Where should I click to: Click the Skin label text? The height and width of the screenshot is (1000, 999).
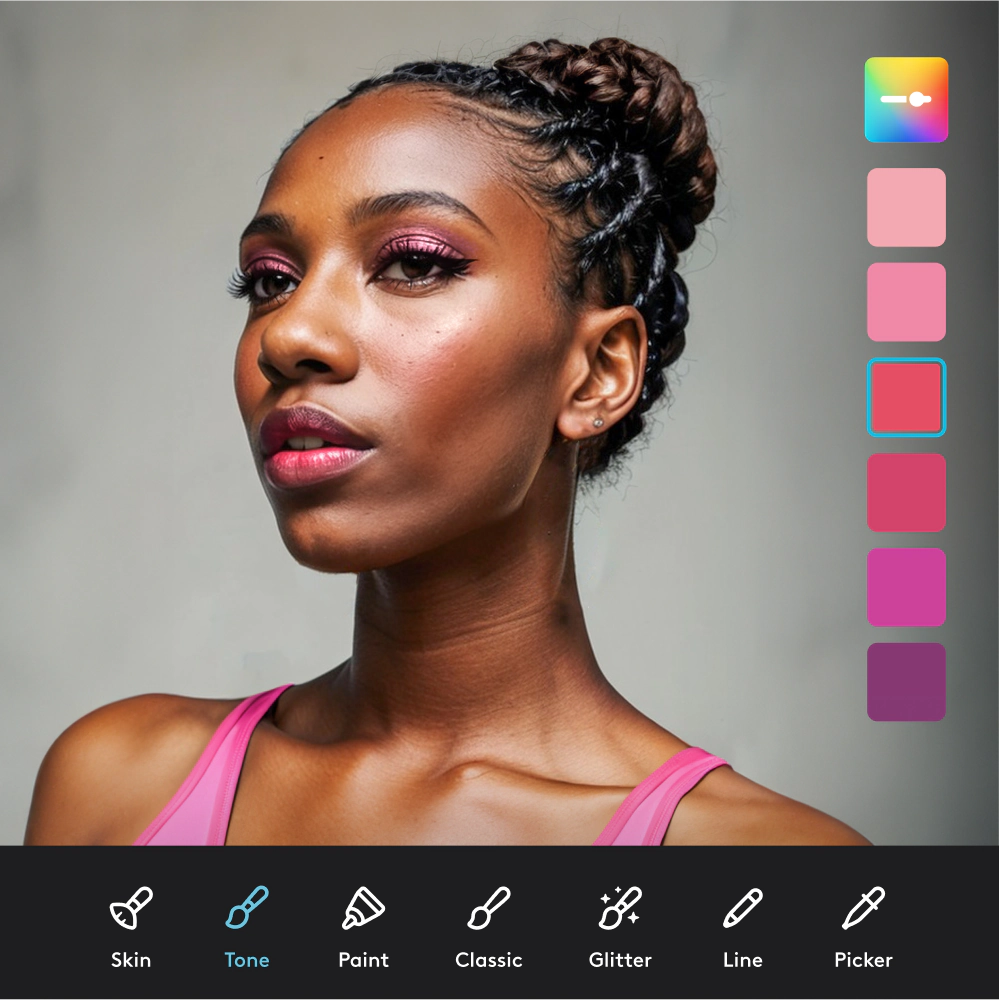131,960
